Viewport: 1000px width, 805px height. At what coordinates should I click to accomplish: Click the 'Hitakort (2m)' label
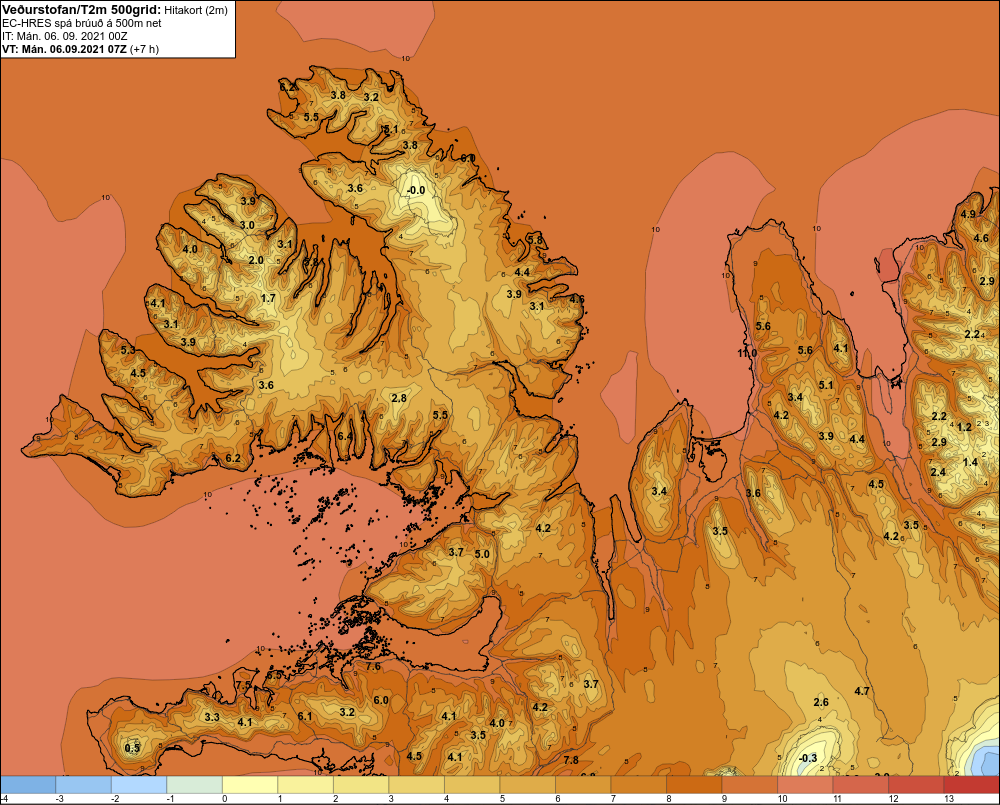coord(195,10)
